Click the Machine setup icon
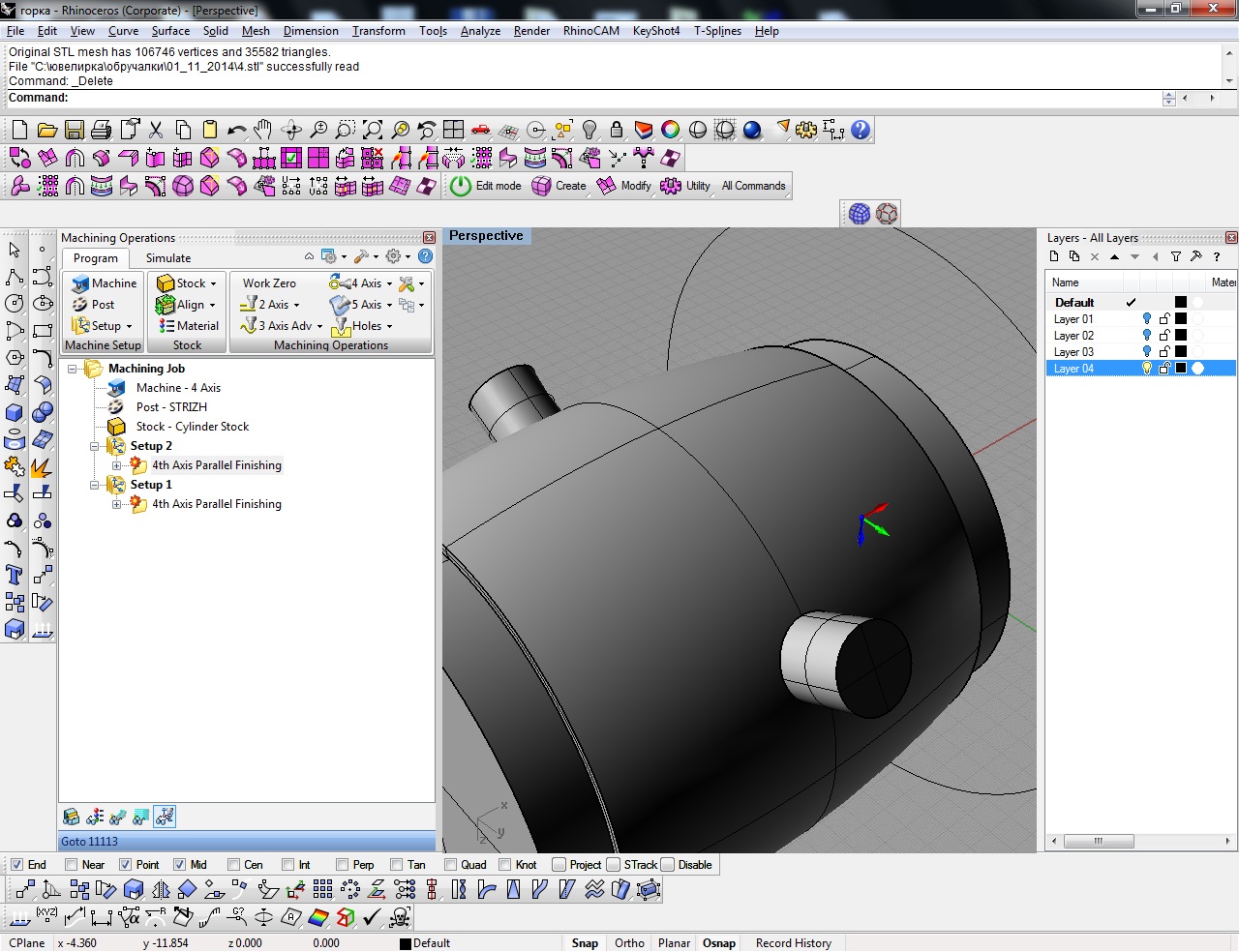1239x952 pixels. pos(80,283)
